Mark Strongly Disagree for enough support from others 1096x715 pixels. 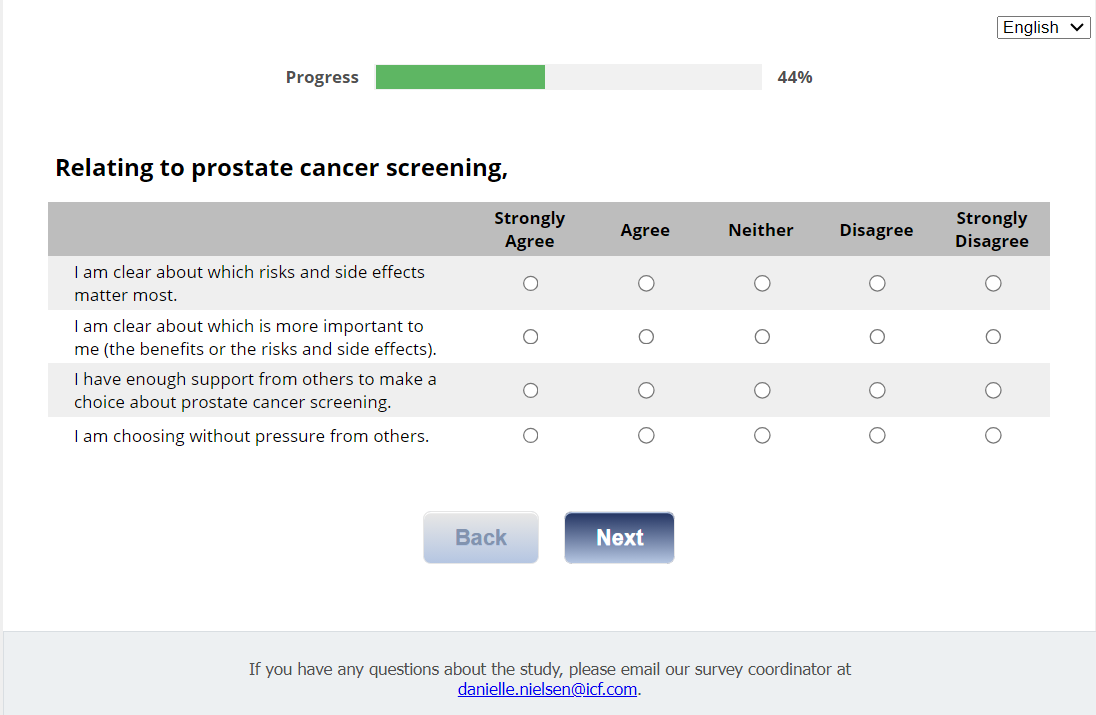coord(993,390)
